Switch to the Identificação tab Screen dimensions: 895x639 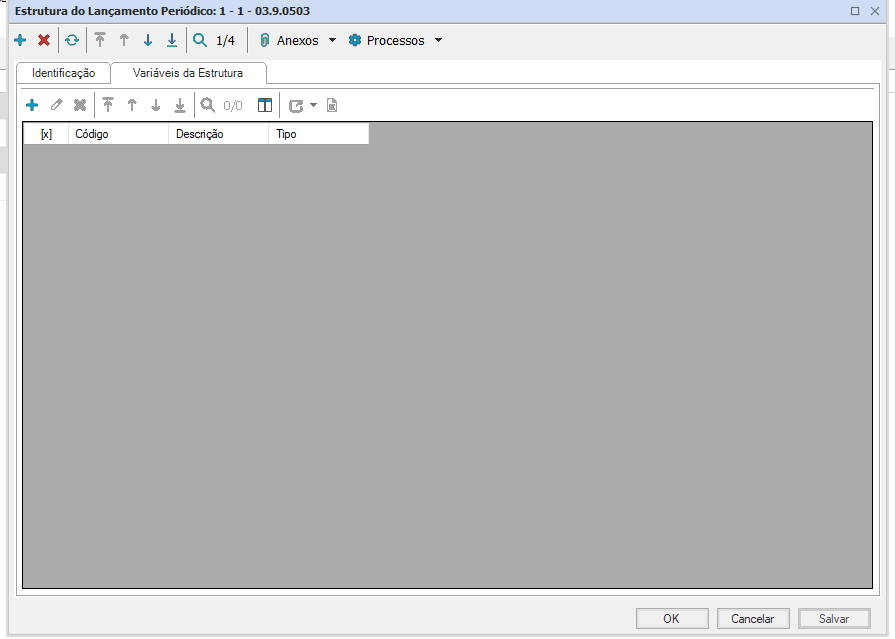click(x=63, y=73)
